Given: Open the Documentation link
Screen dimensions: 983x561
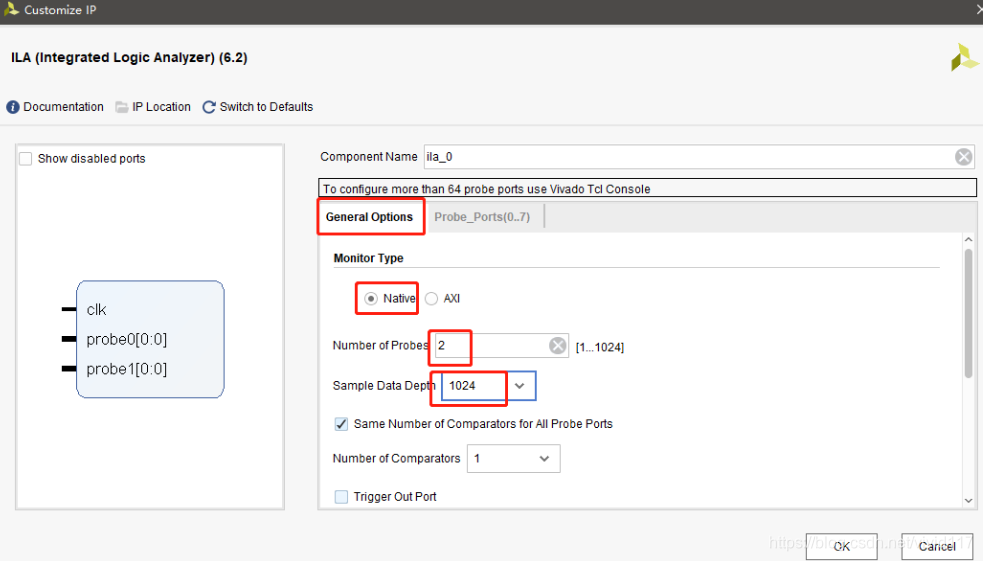Looking at the screenshot, I should pos(63,107).
